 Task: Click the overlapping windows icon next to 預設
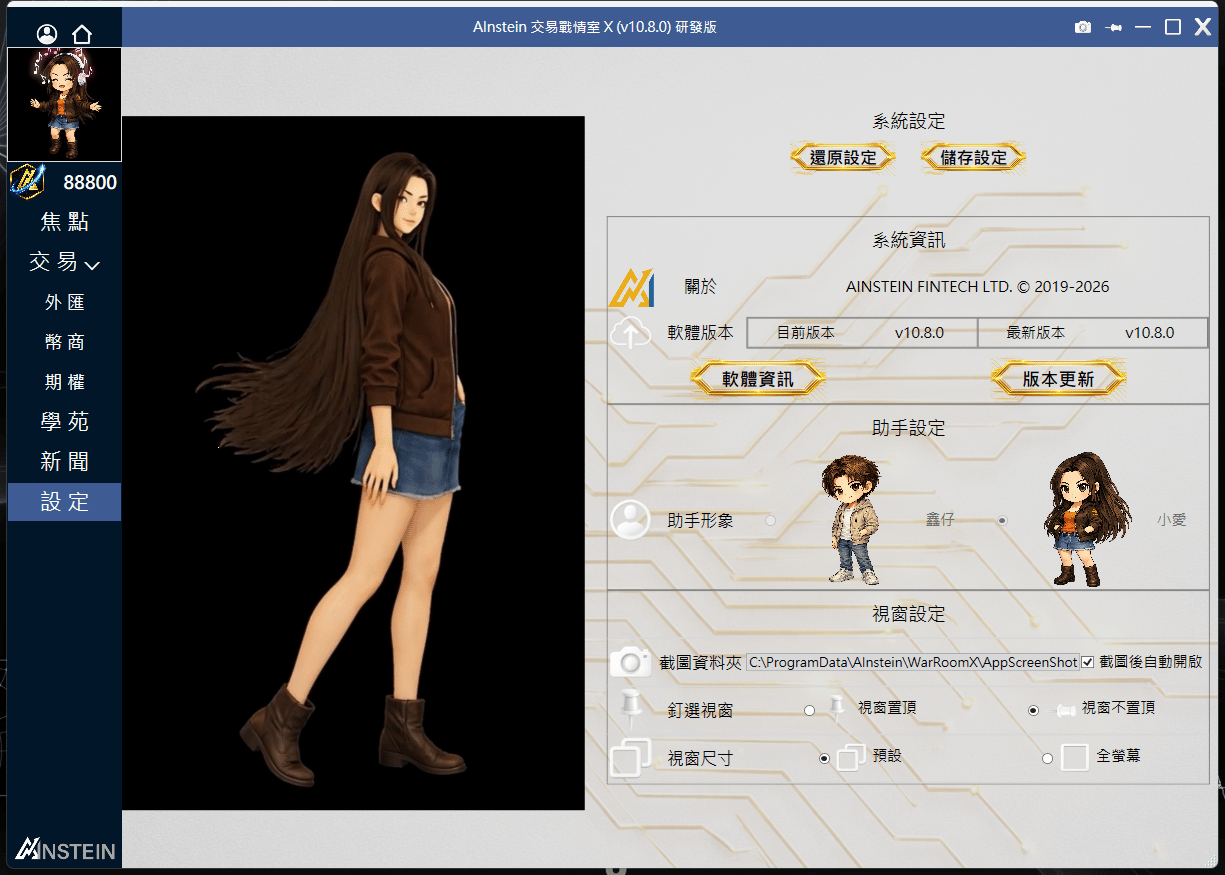[x=851, y=757]
